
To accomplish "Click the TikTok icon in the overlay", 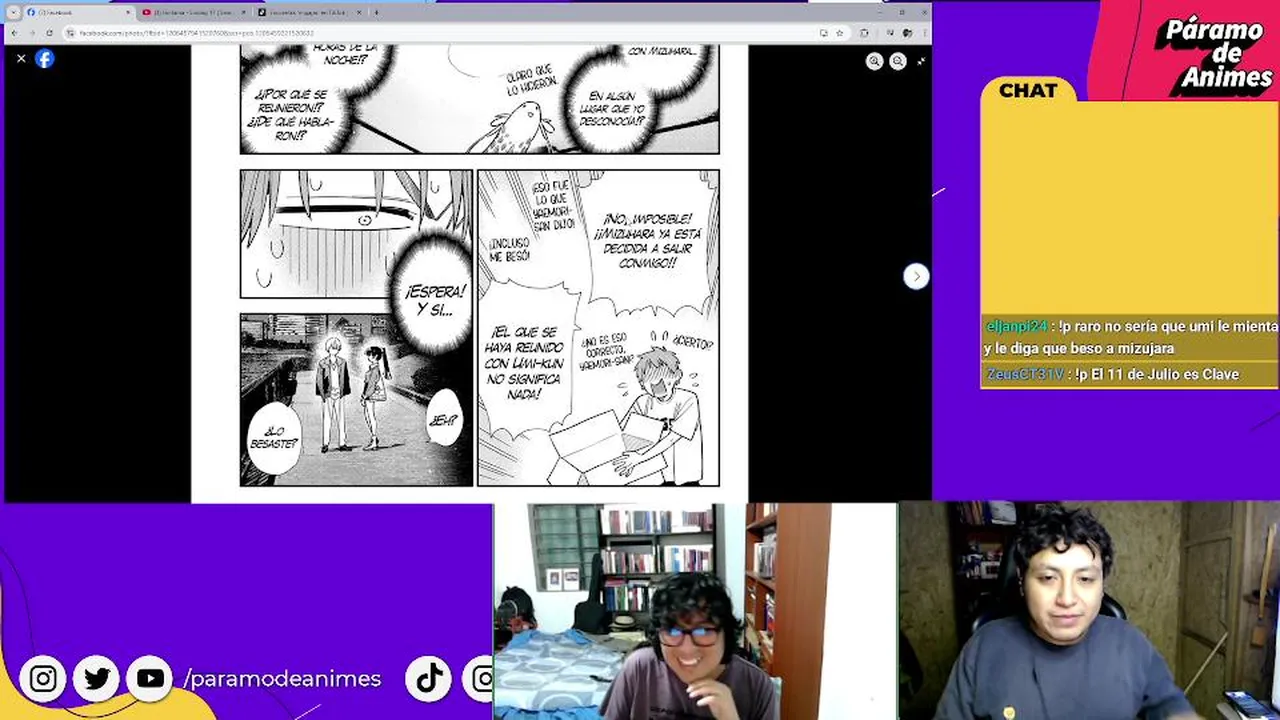I will (430, 679).
